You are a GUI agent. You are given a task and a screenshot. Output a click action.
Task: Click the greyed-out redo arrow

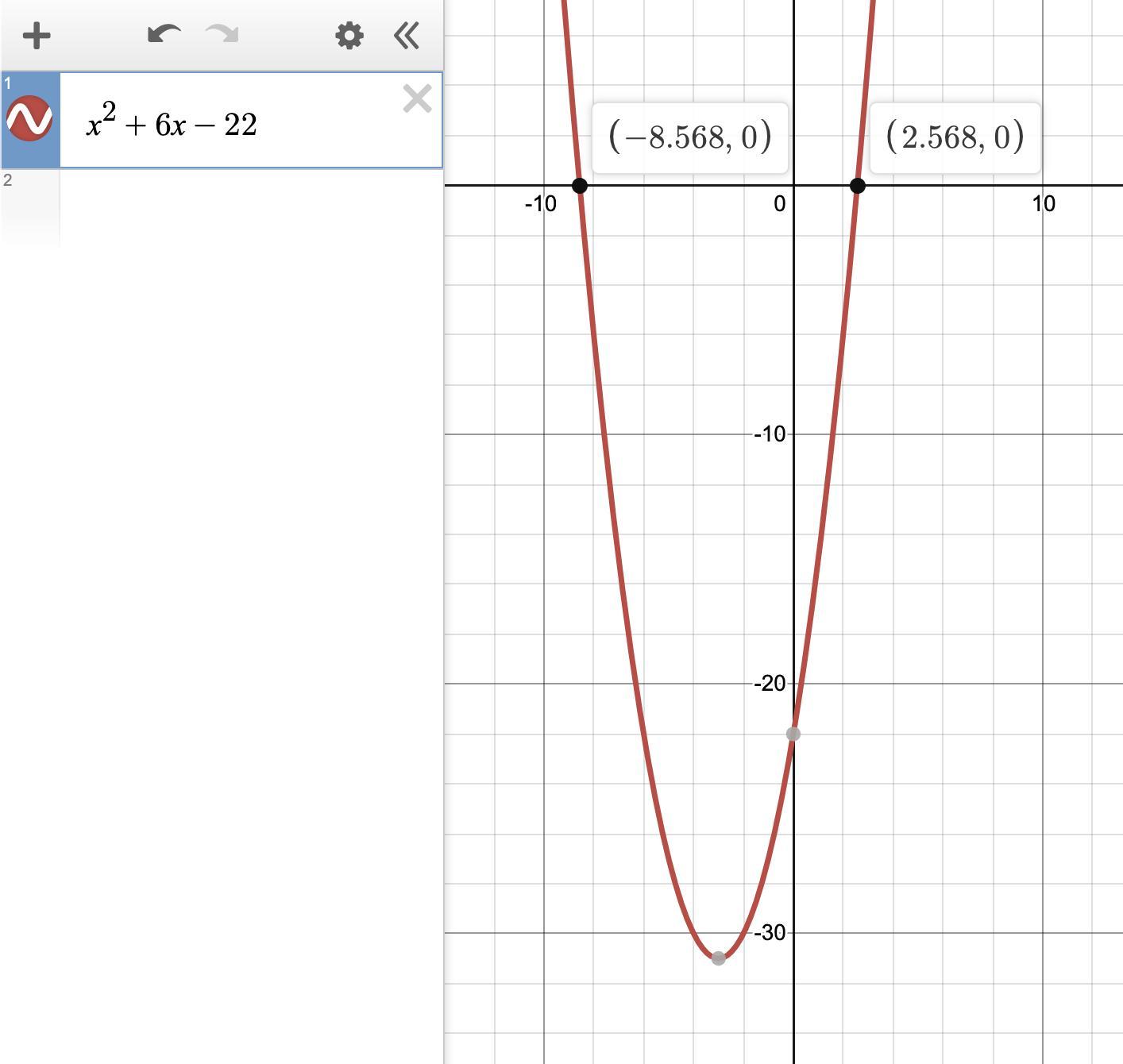coord(222,35)
